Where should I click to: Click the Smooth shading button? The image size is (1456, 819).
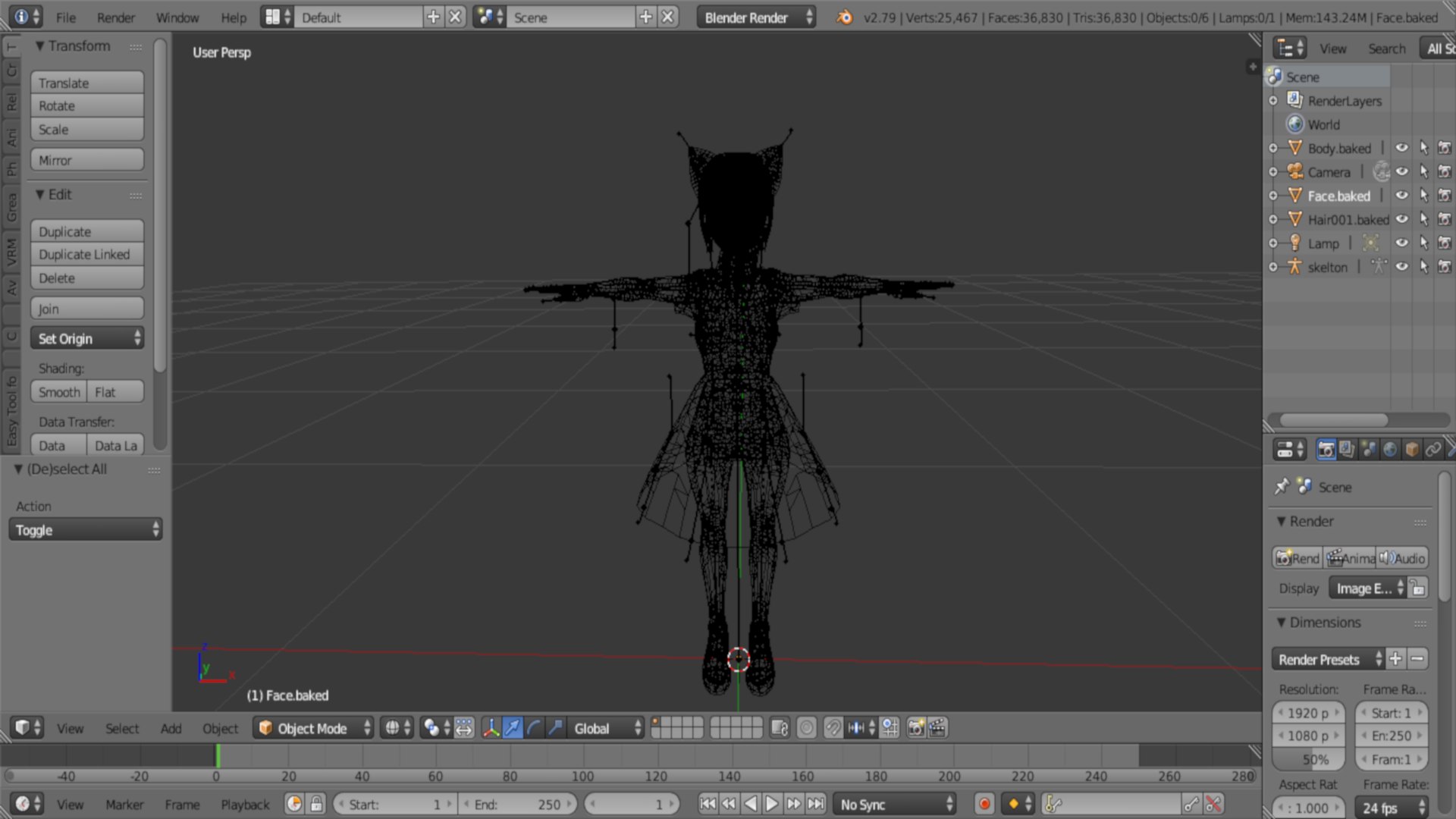coord(58,392)
